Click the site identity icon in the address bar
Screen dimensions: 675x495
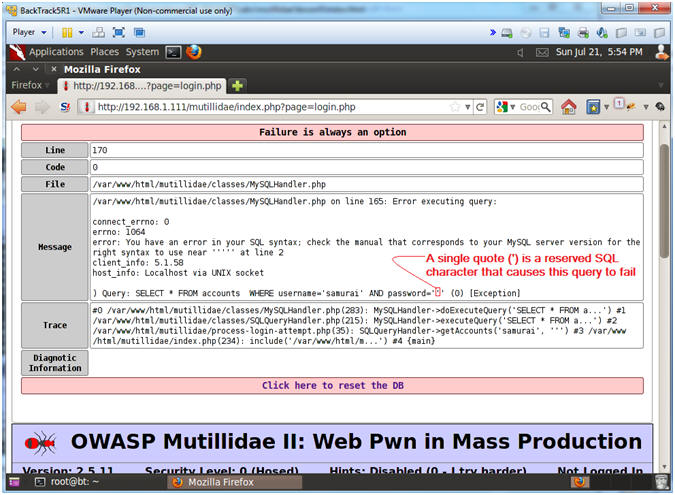click(87, 107)
